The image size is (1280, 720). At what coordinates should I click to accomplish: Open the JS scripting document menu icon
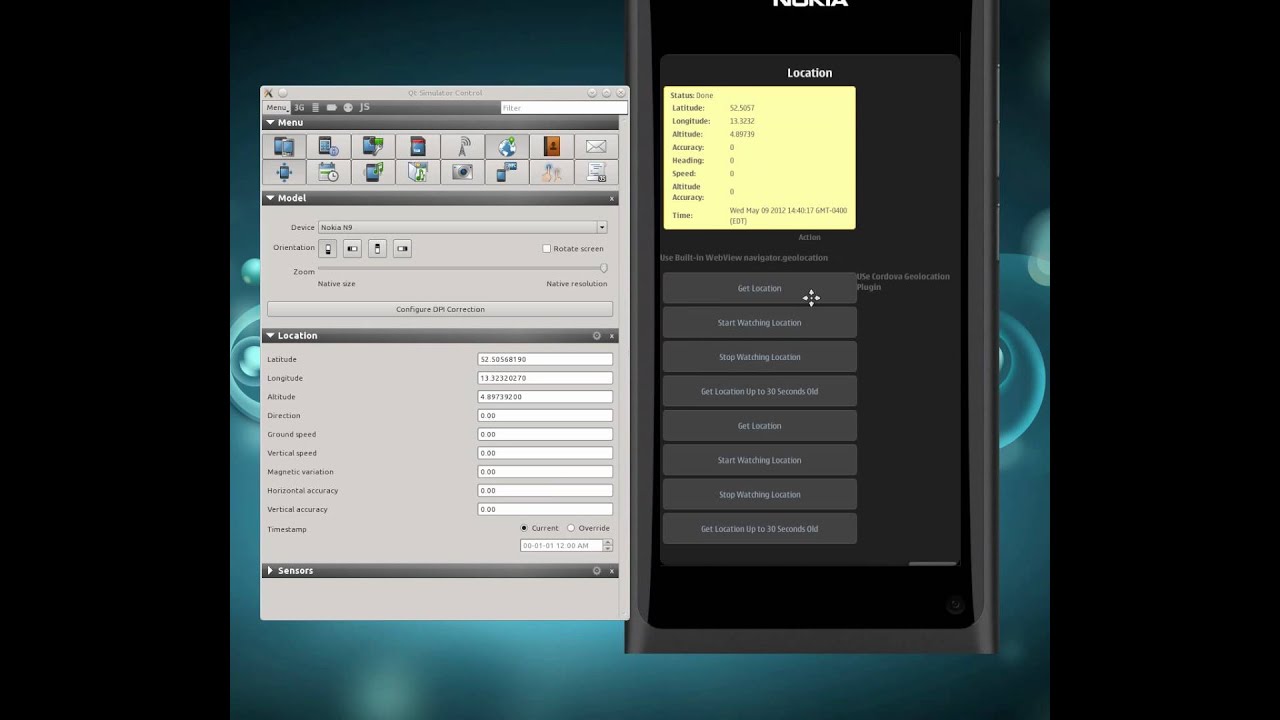point(596,172)
